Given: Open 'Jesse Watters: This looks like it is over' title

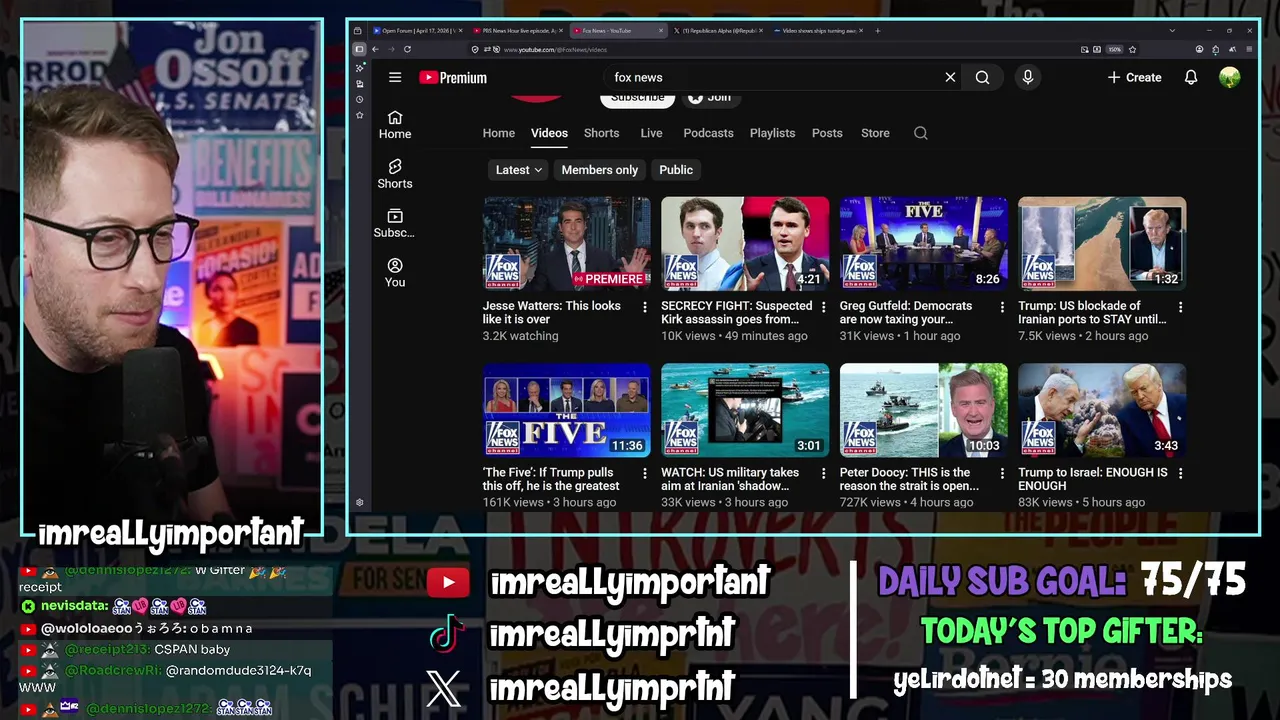Looking at the screenshot, I should point(552,313).
